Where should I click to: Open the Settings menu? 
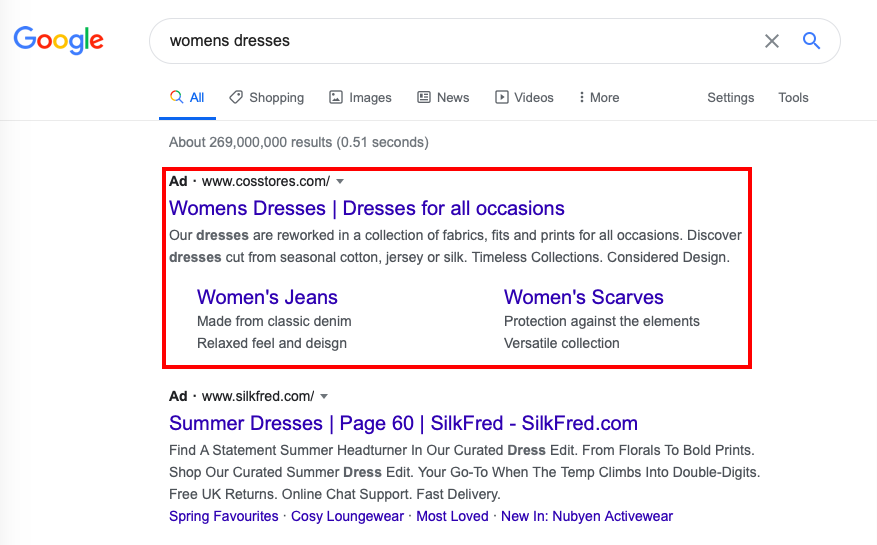(730, 97)
